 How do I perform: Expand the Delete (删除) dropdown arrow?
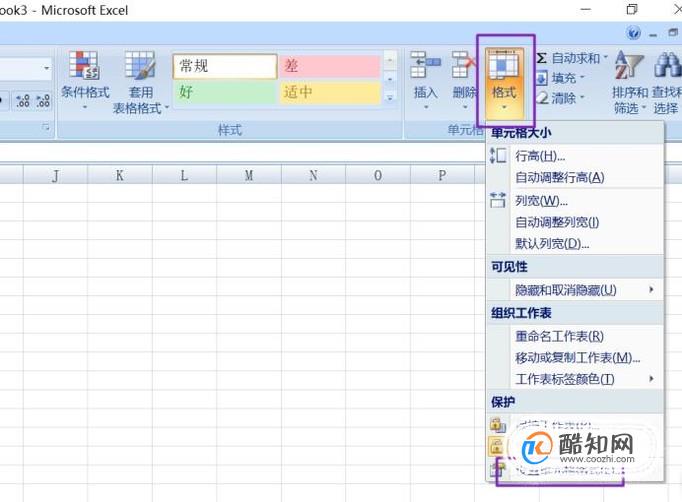[465, 107]
